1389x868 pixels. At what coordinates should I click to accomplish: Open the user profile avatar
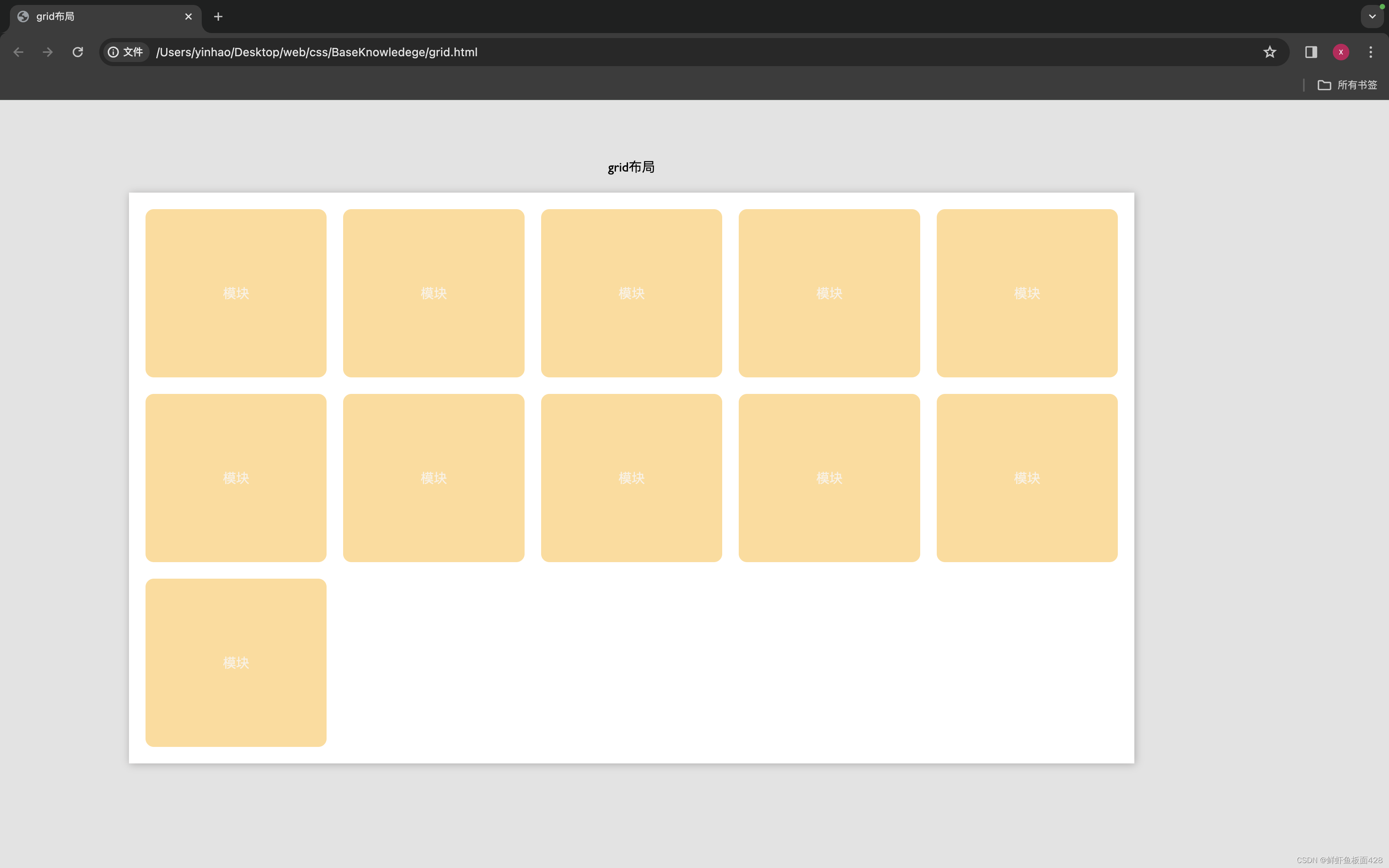tap(1341, 52)
